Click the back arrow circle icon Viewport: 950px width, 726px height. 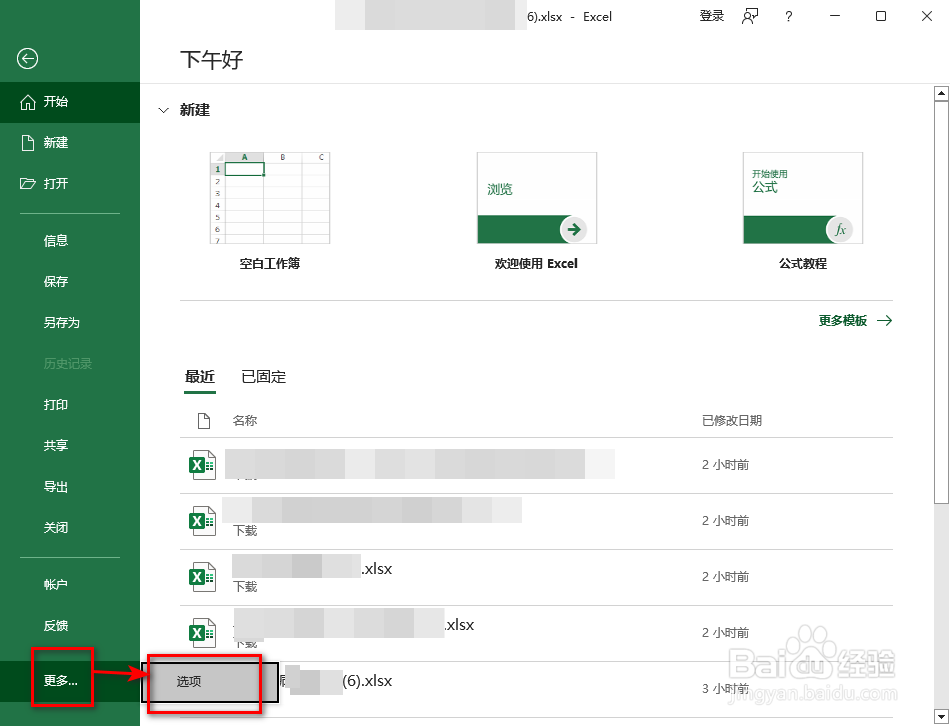click(x=27, y=59)
